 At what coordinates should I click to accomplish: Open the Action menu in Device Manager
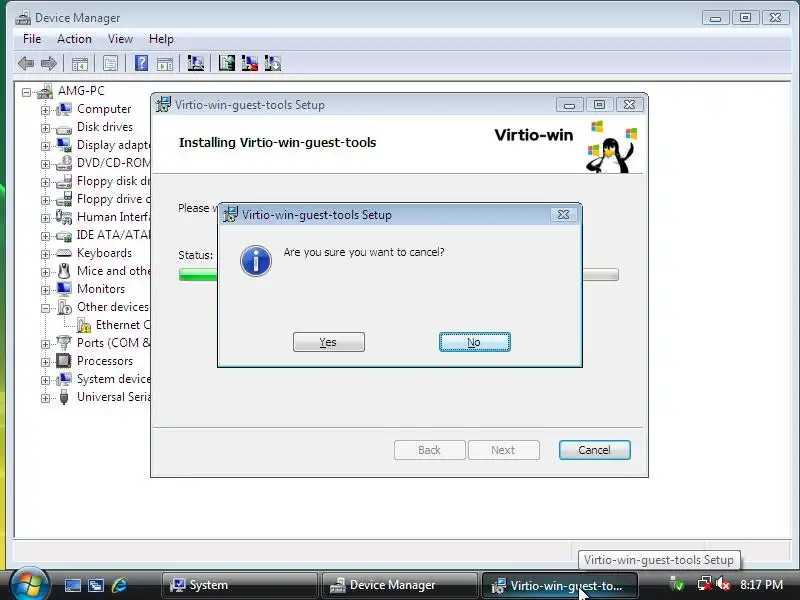74,39
